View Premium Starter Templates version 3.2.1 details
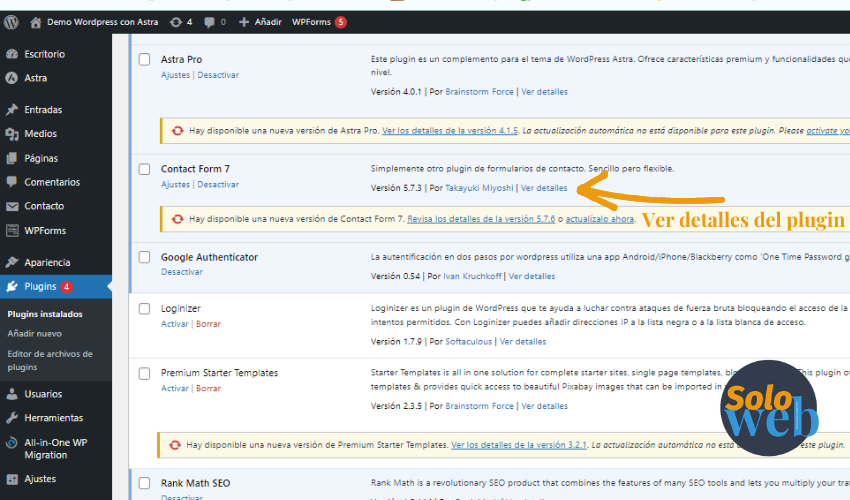Screen dimensions: 850x500 pyautogui.click(x=519, y=445)
